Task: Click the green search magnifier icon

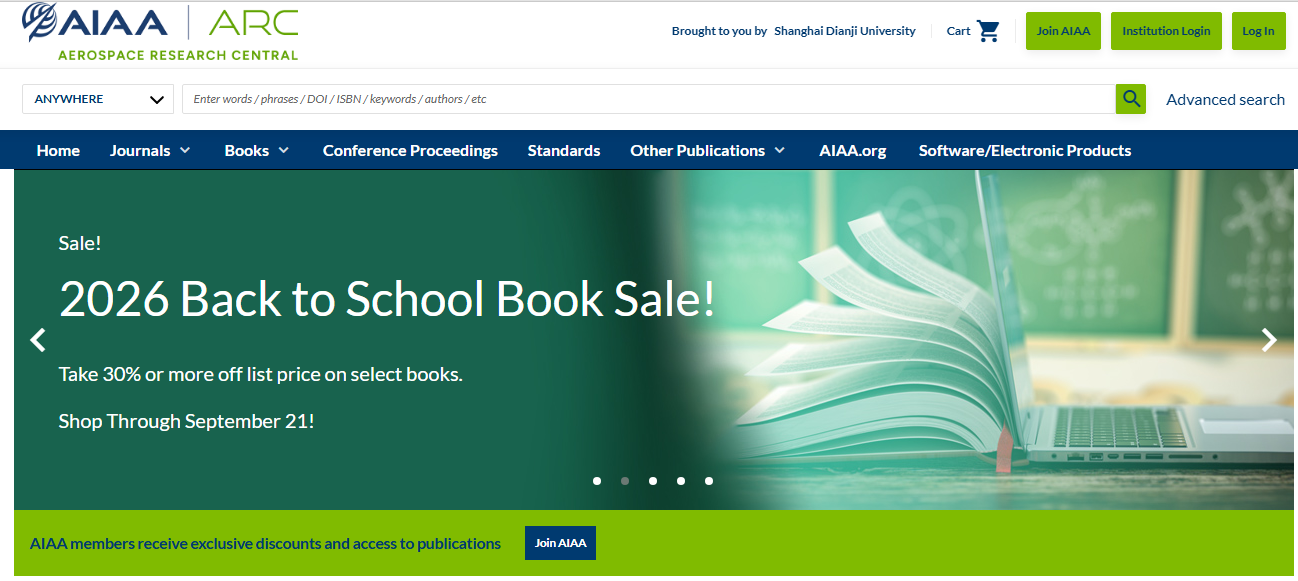Action: click(x=1130, y=99)
